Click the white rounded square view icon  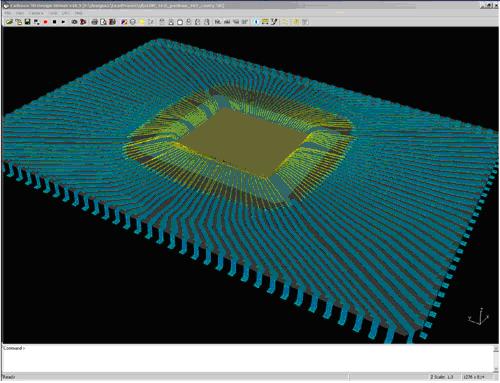coord(180,22)
